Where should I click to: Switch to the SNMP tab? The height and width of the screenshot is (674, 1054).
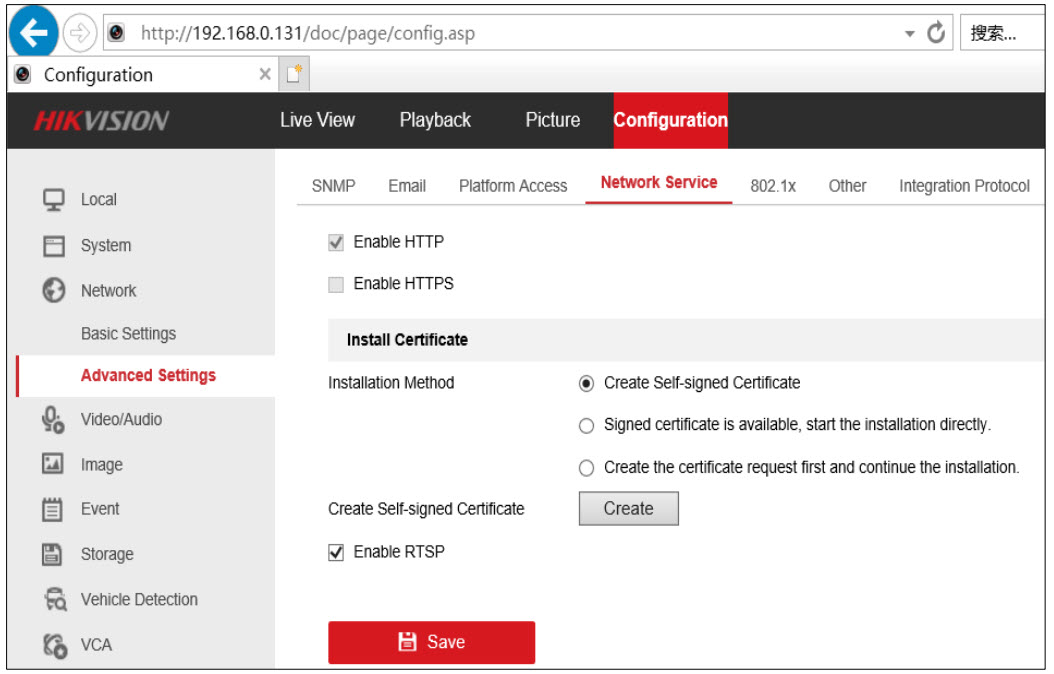coord(333,186)
